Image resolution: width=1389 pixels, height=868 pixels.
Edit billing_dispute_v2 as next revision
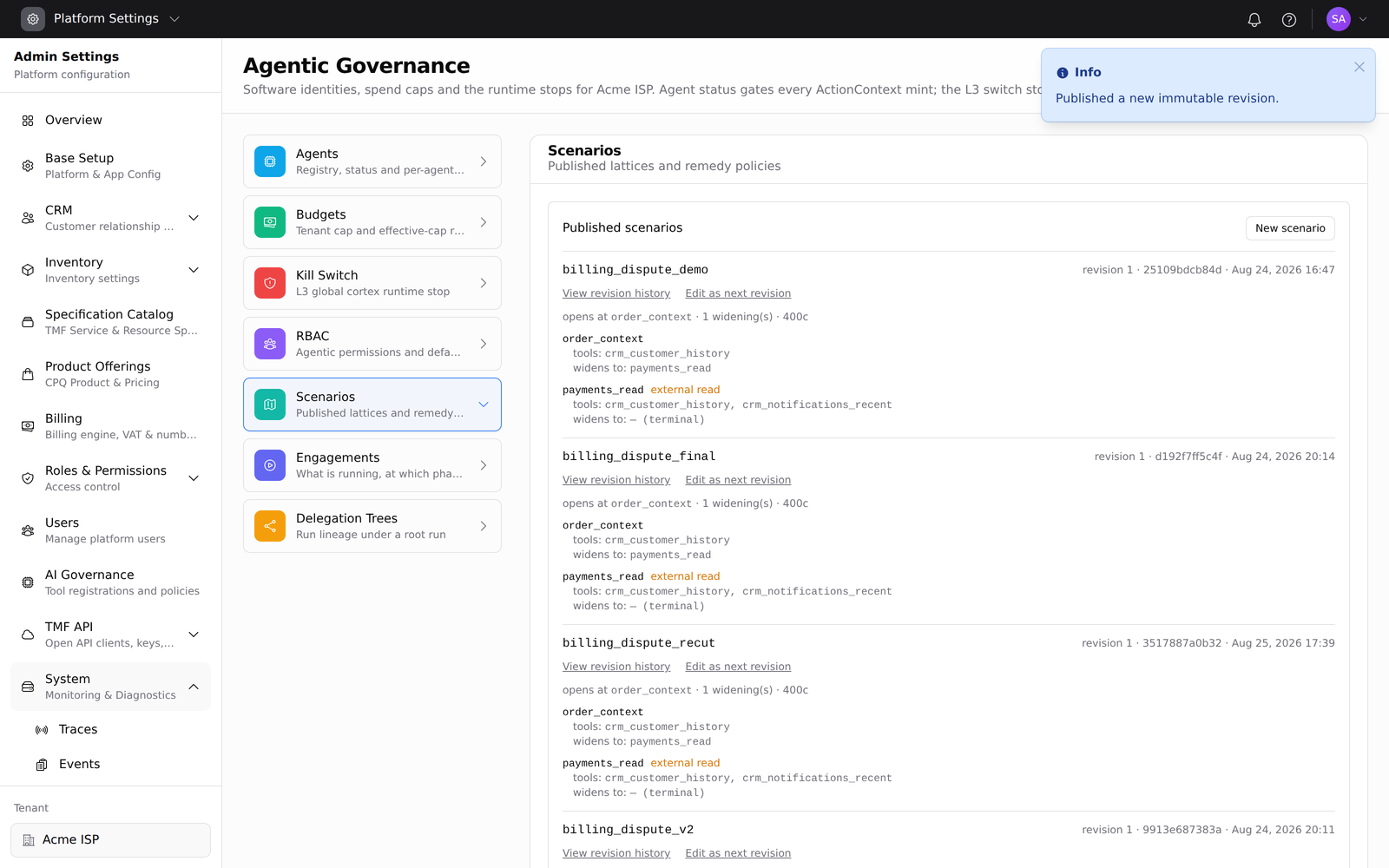pyautogui.click(x=738, y=853)
